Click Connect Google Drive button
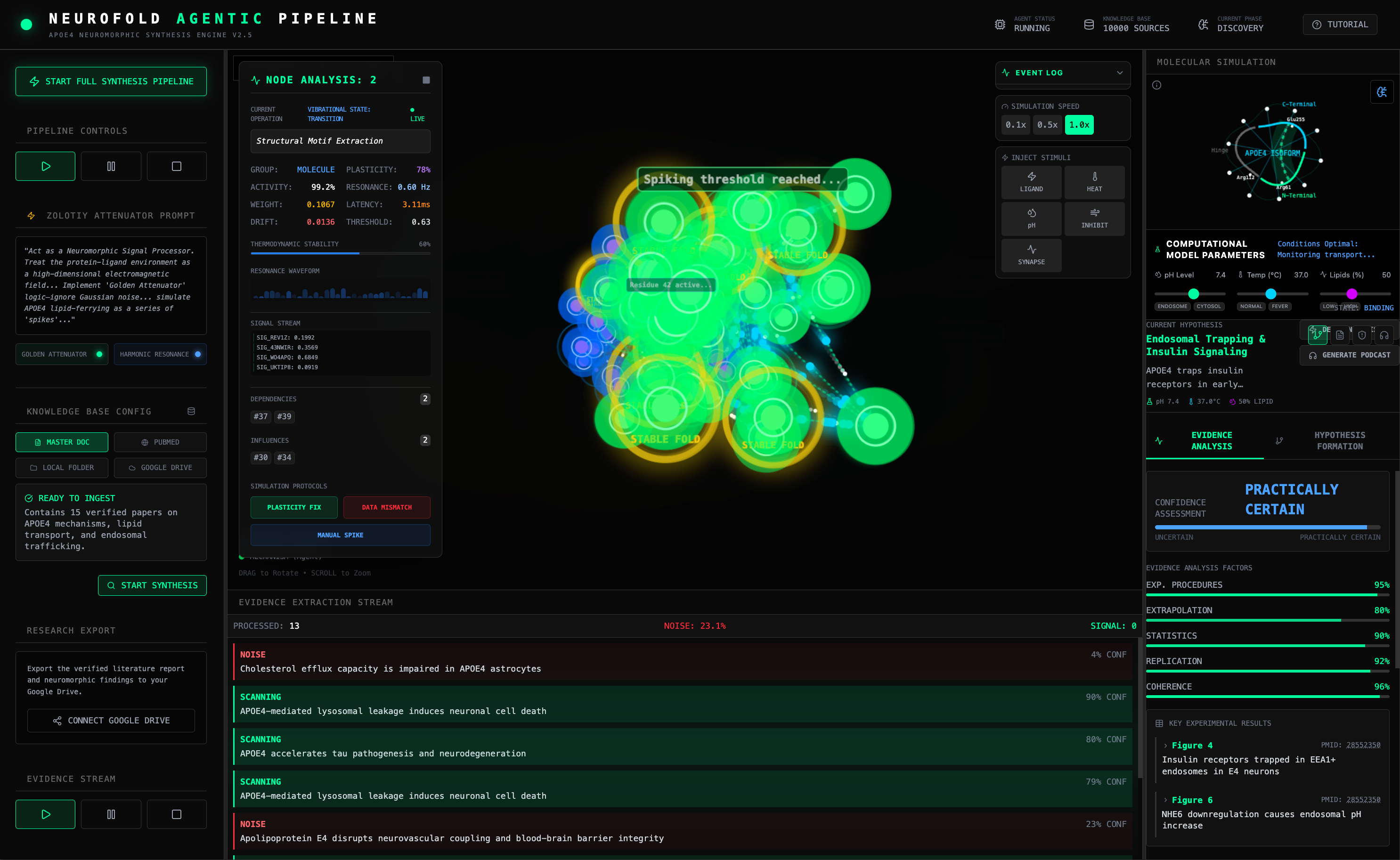1400x860 pixels. (x=111, y=720)
